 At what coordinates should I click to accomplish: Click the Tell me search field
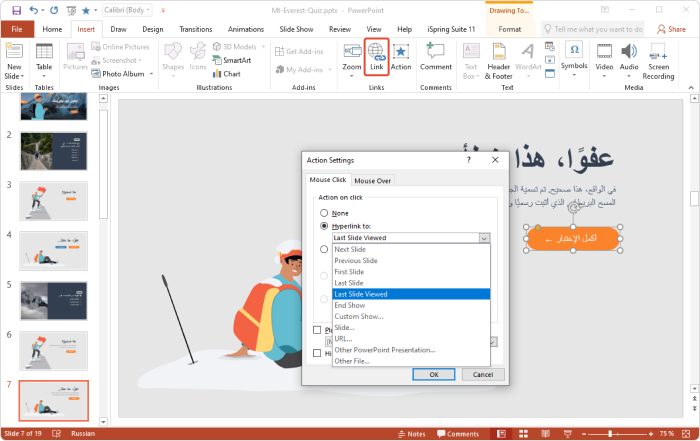[x=593, y=29]
